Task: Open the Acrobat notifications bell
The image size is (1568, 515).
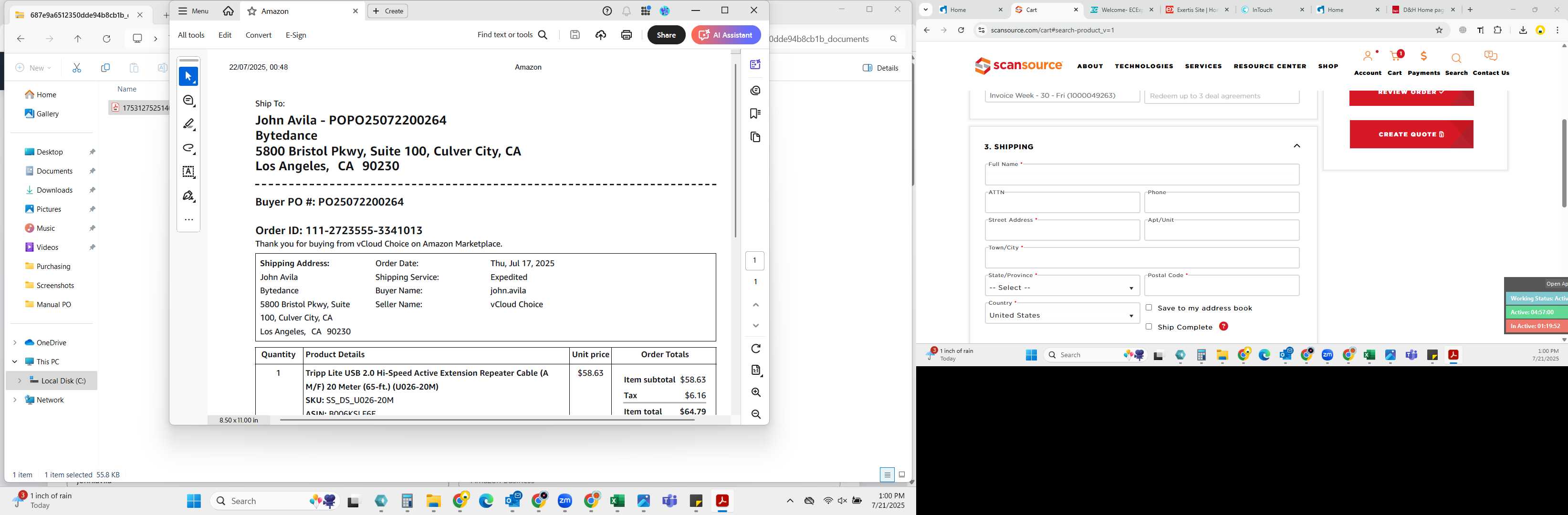Action: (x=627, y=11)
